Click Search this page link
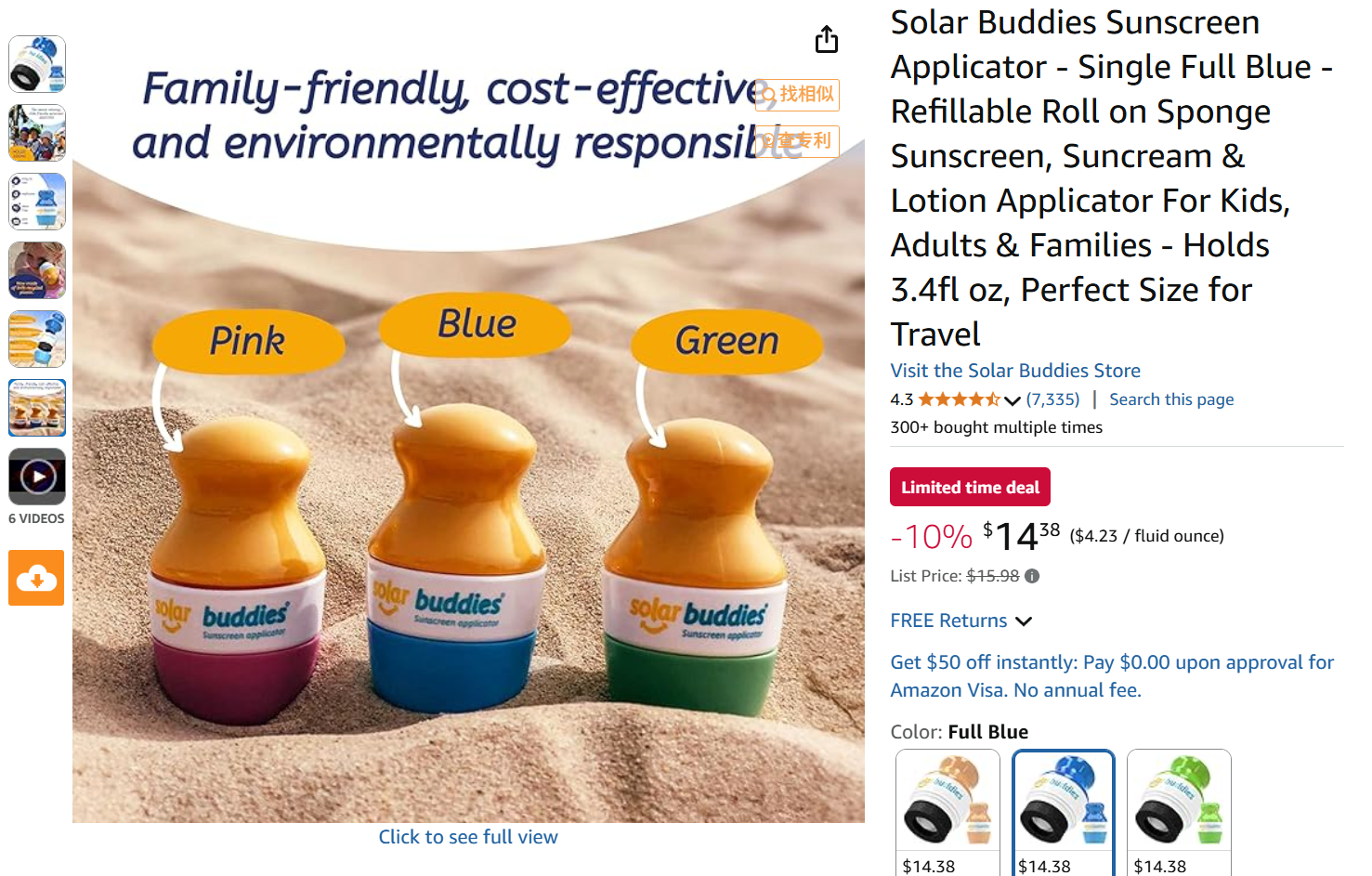The width and height of the screenshot is (1372, 876). tap(1171, 399)
